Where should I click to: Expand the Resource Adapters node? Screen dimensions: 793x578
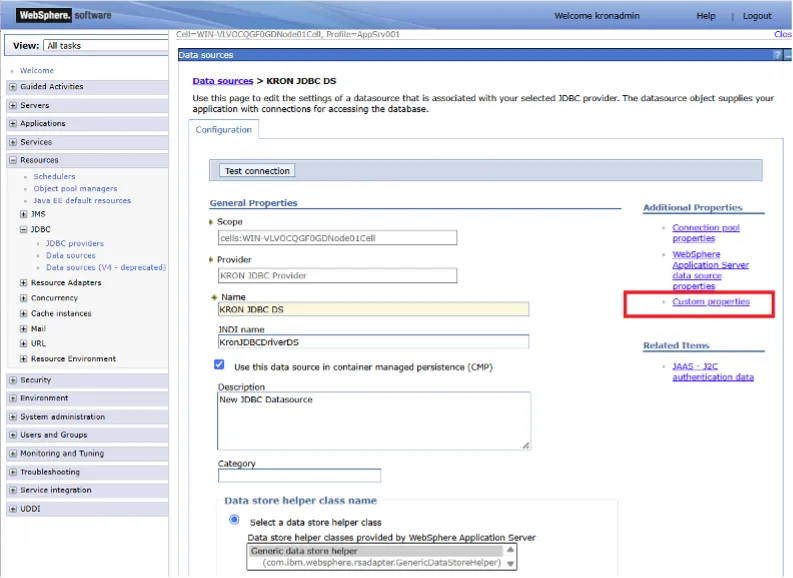click(23, 283)
